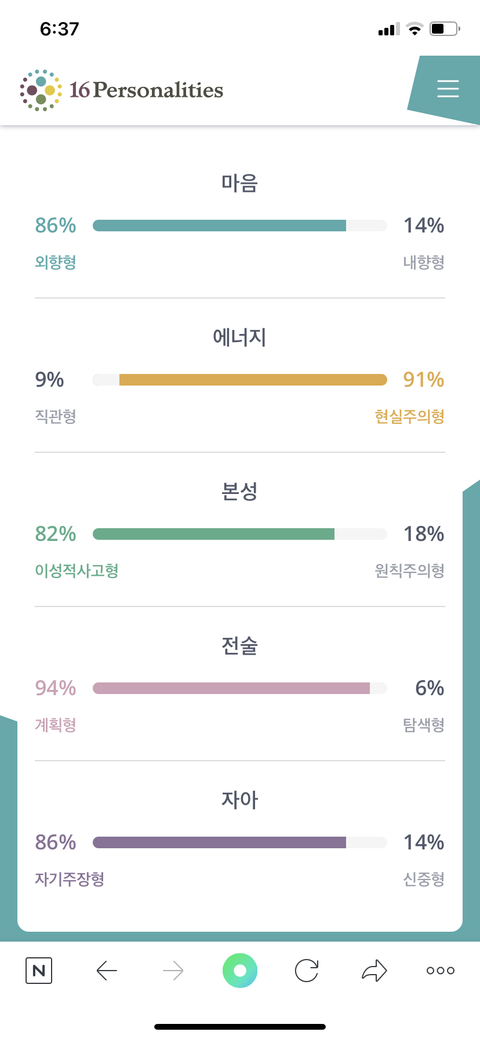
Task: Tap the 본성 section heading
Action: click(x=240, y=492)
